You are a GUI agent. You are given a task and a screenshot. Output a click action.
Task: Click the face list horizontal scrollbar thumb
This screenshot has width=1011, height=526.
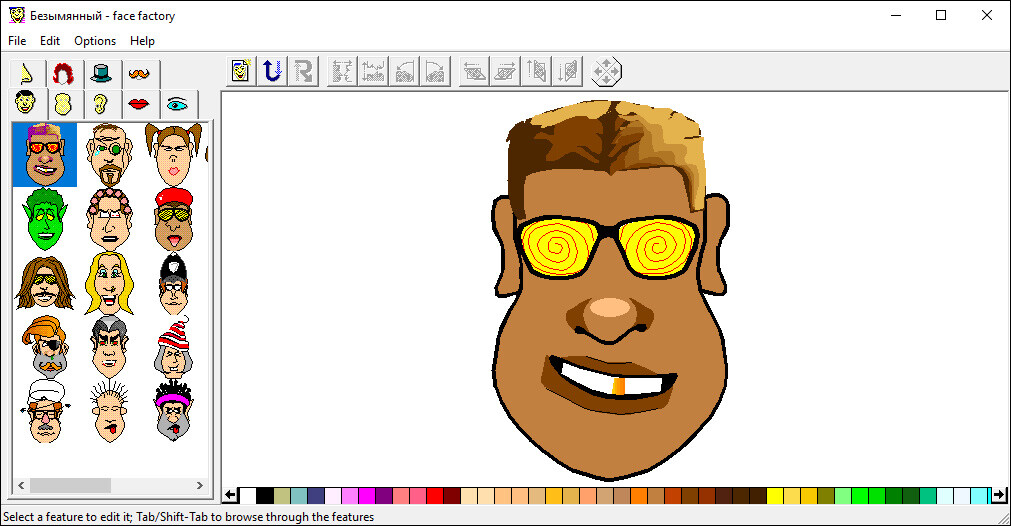point(70,485)
